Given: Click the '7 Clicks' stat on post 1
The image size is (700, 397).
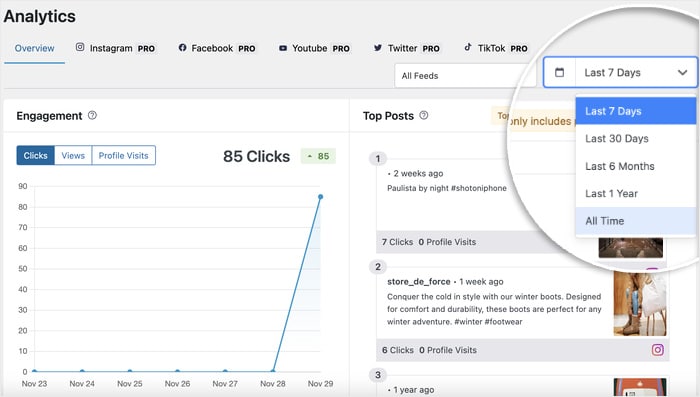Looking at the screenshot, I should click(397, 242).
